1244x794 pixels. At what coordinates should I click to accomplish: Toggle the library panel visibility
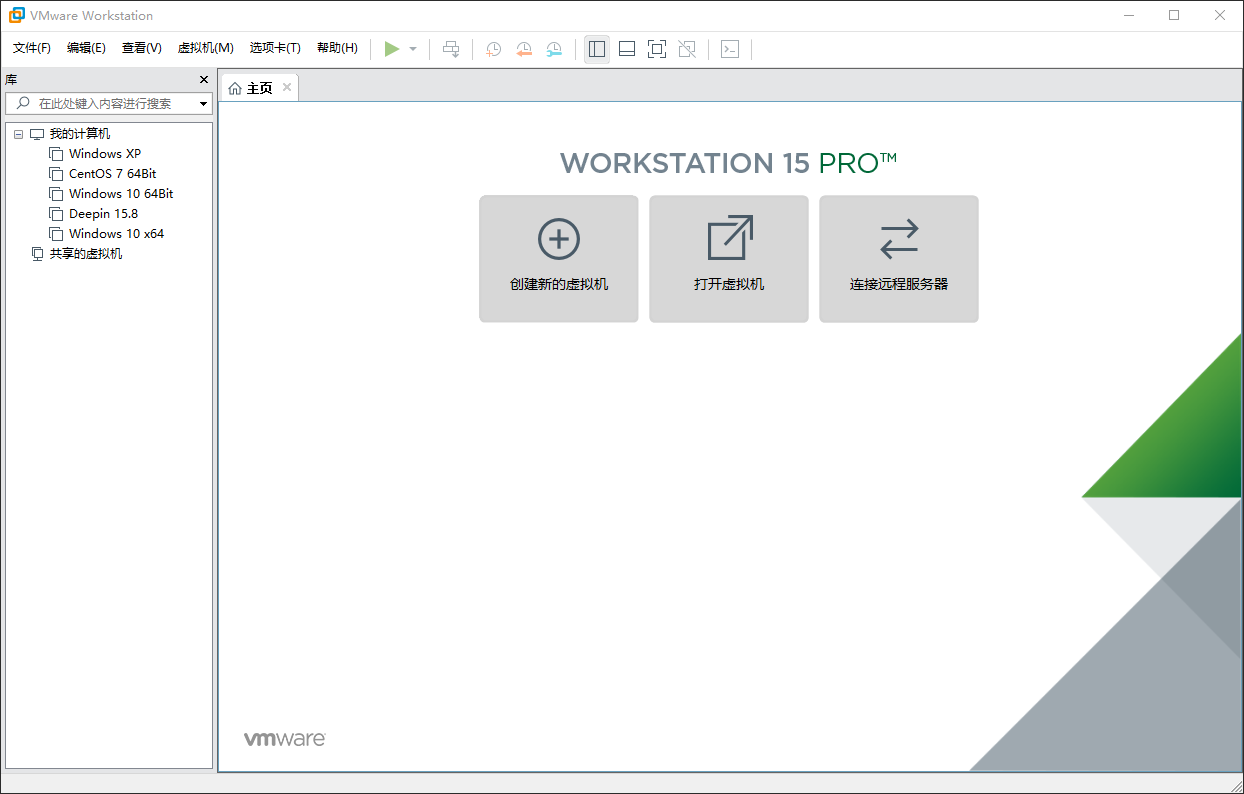(596, 48)
